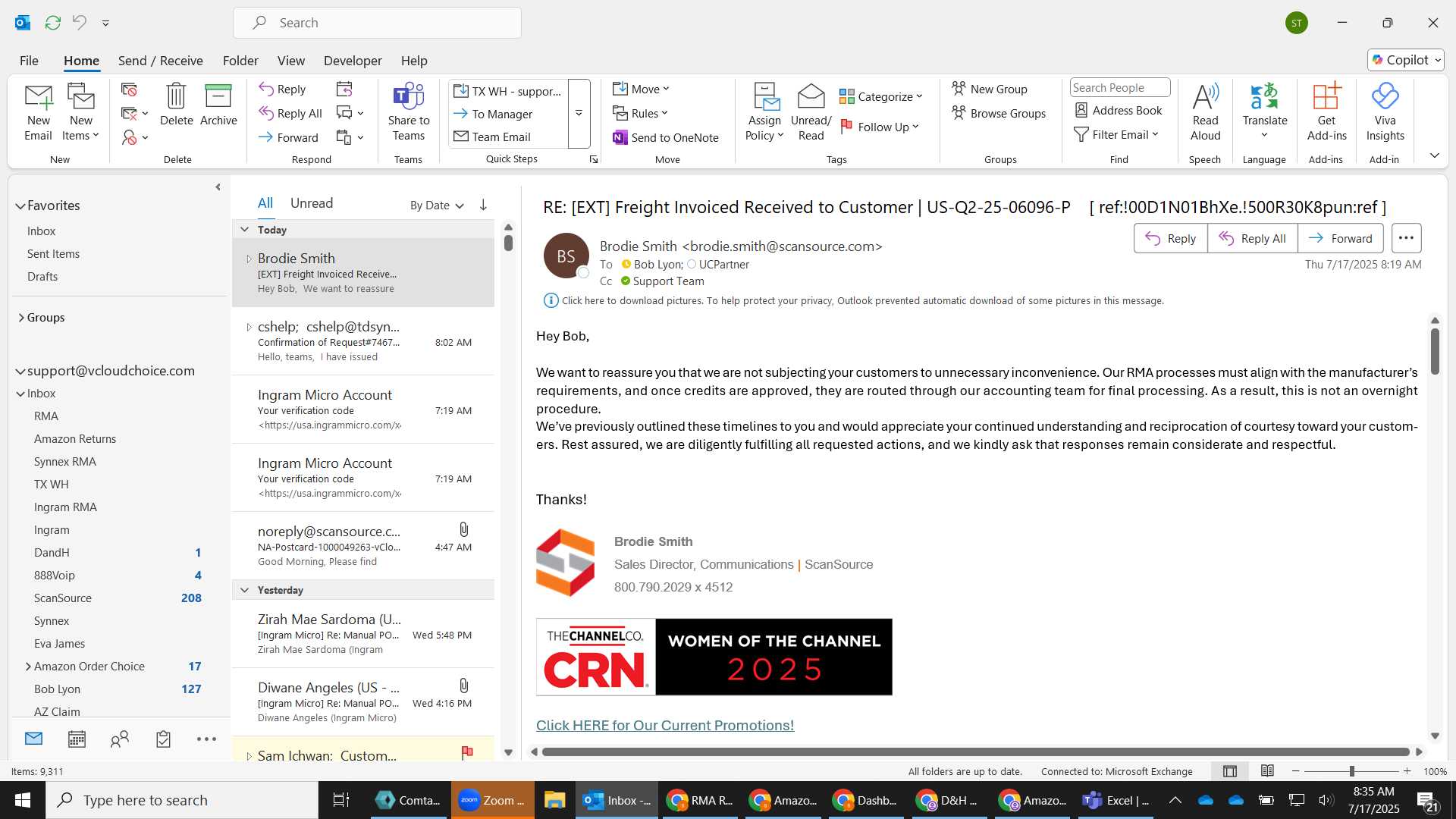The width and height of the screenshot is (1456, 819).
Task: Open the Help tab
Action: pos(414,61)
